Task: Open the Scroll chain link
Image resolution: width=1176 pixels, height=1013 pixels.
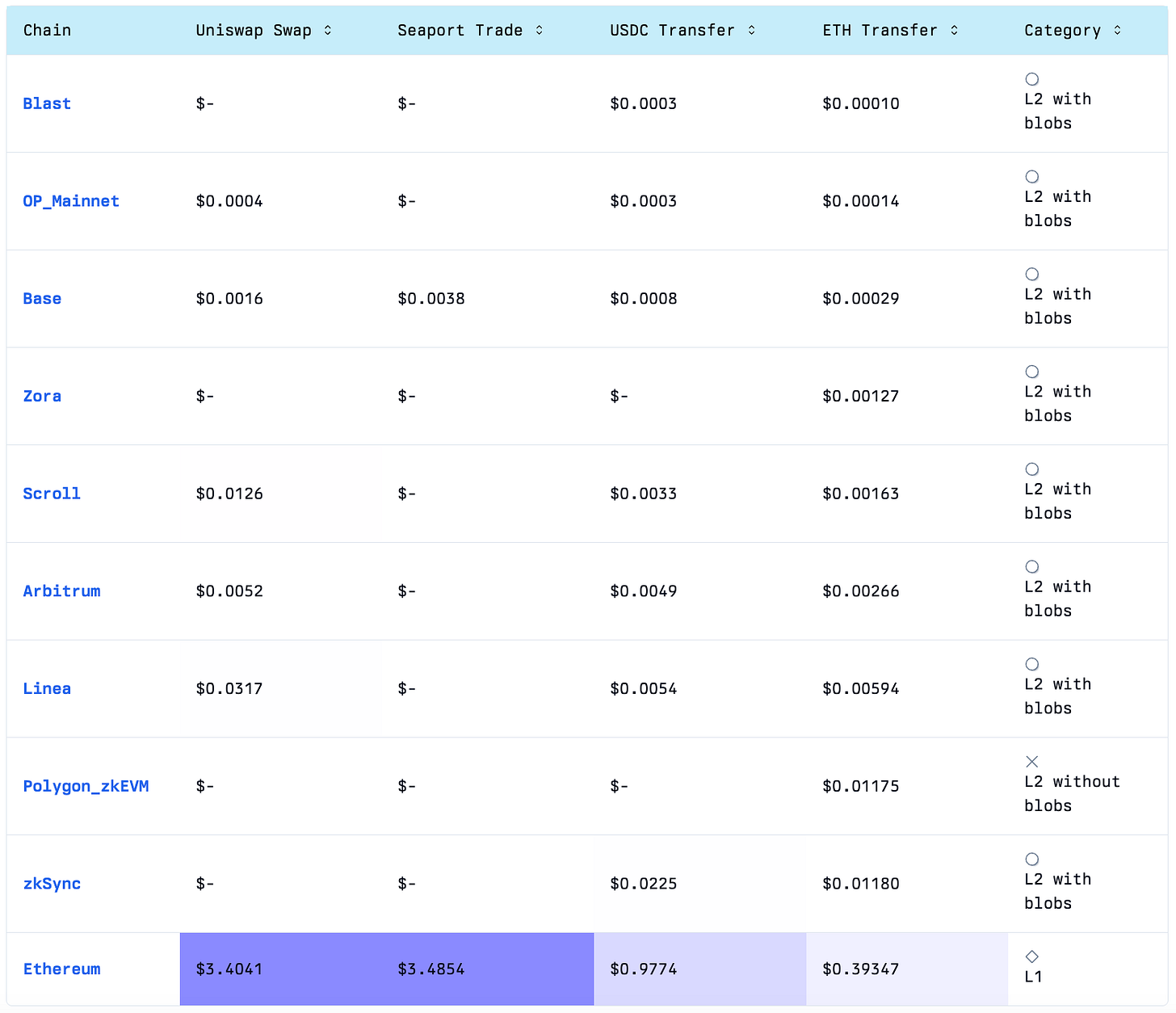Action: coord(52,494)
